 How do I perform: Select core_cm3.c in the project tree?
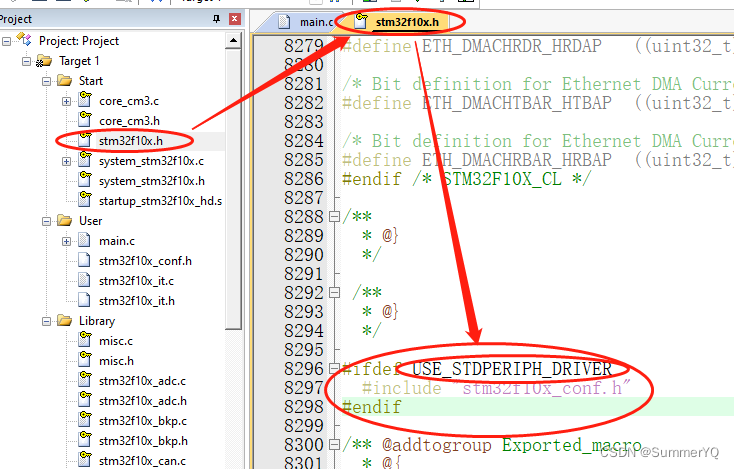(129, 101)
